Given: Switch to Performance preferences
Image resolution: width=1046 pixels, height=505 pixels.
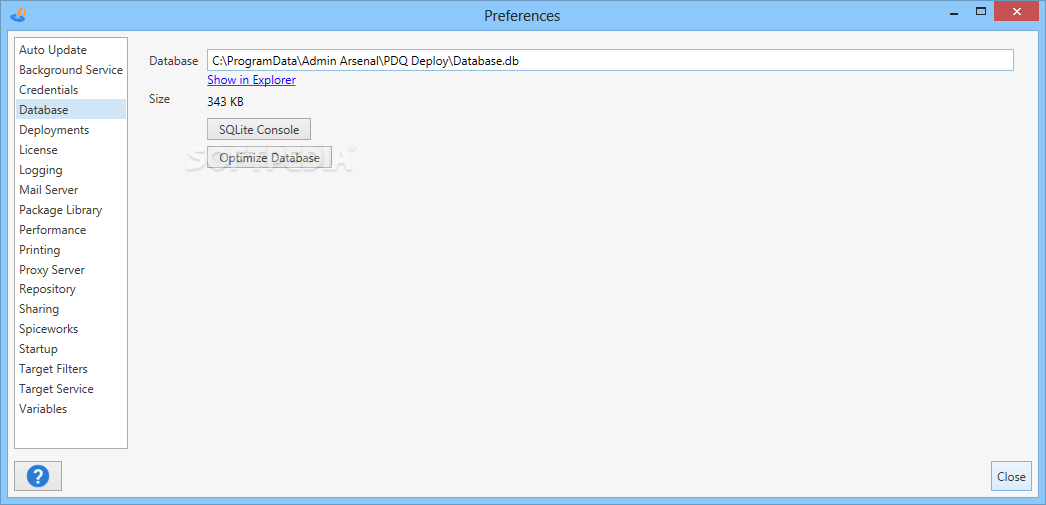Looking at the screenshot, I should pyautogui.click(x=71, y=230).
